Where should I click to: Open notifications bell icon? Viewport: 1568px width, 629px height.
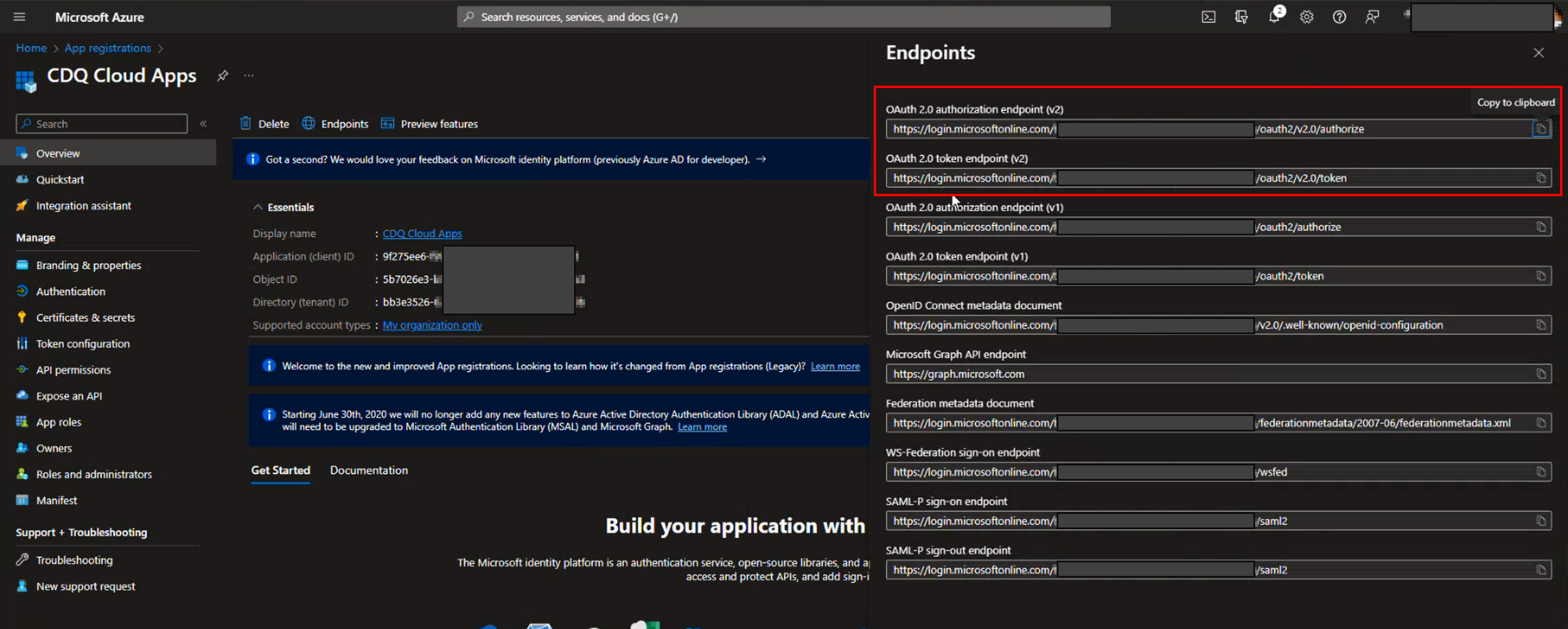pyautogui.click(x=1273, y=17)
